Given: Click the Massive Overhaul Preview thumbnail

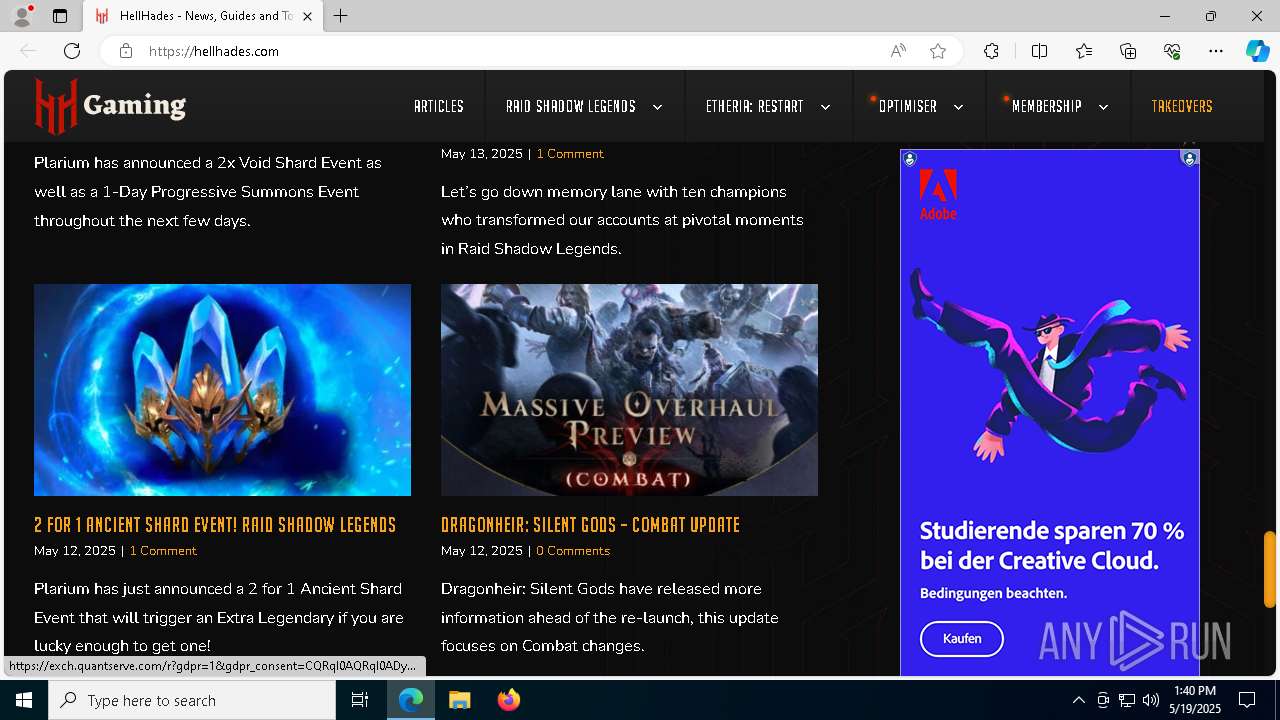Looking at the screenshot, I should coord(629,390).
